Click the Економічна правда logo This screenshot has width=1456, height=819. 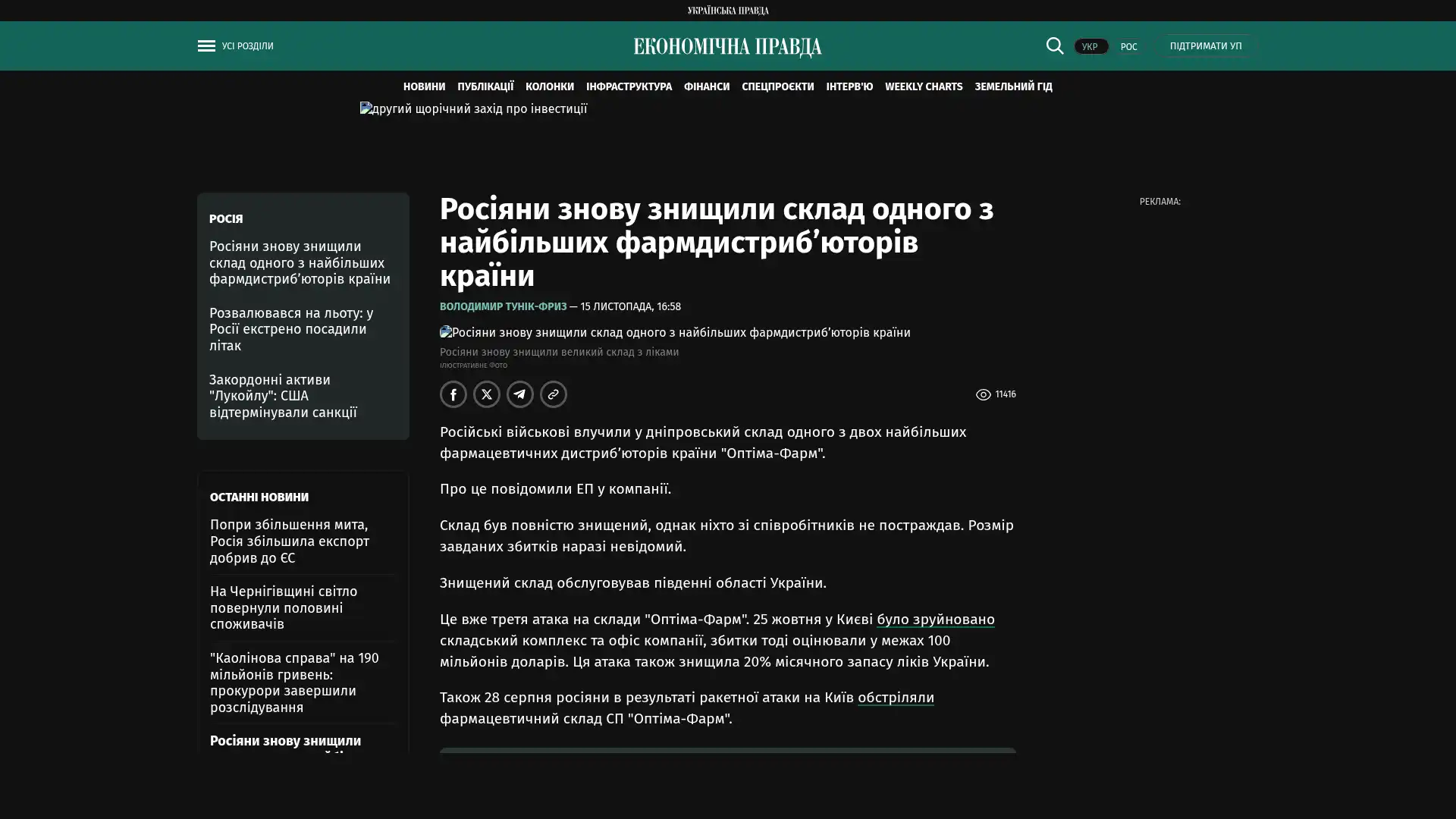point(727,47)
